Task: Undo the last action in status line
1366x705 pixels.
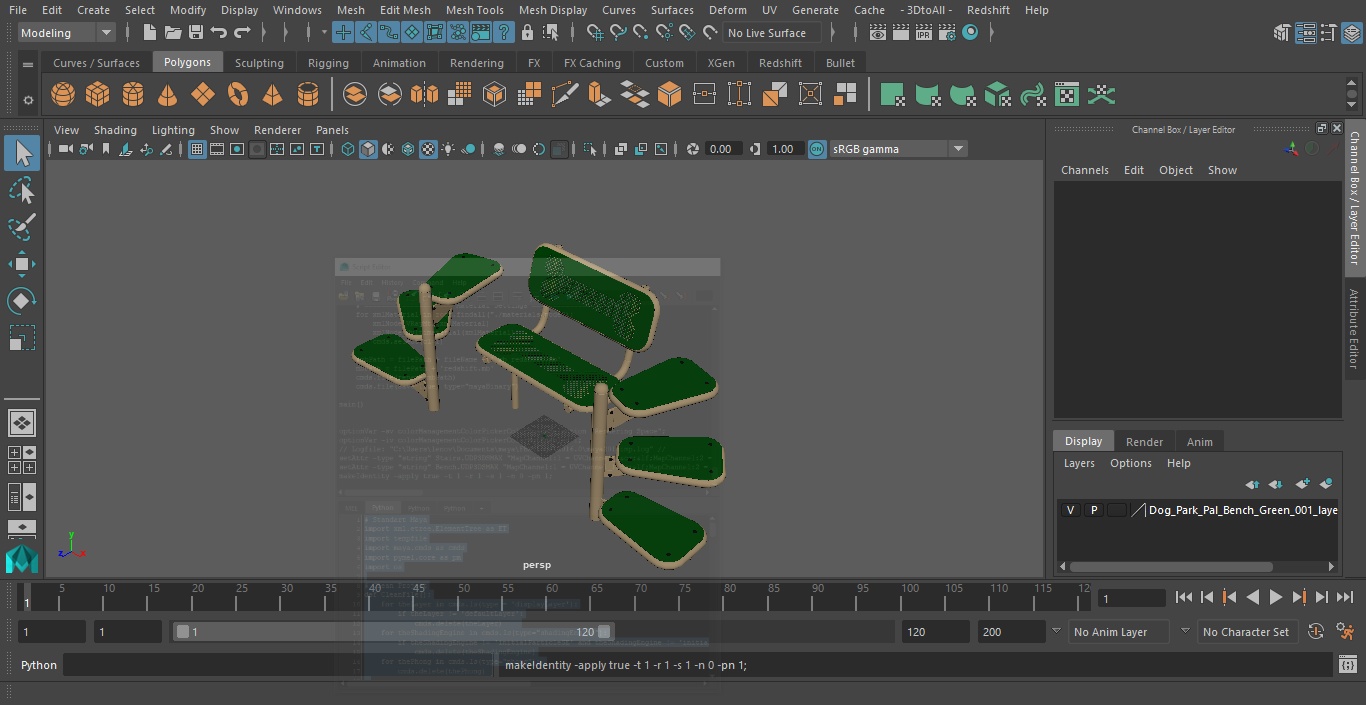Action: tap(219, 33)
